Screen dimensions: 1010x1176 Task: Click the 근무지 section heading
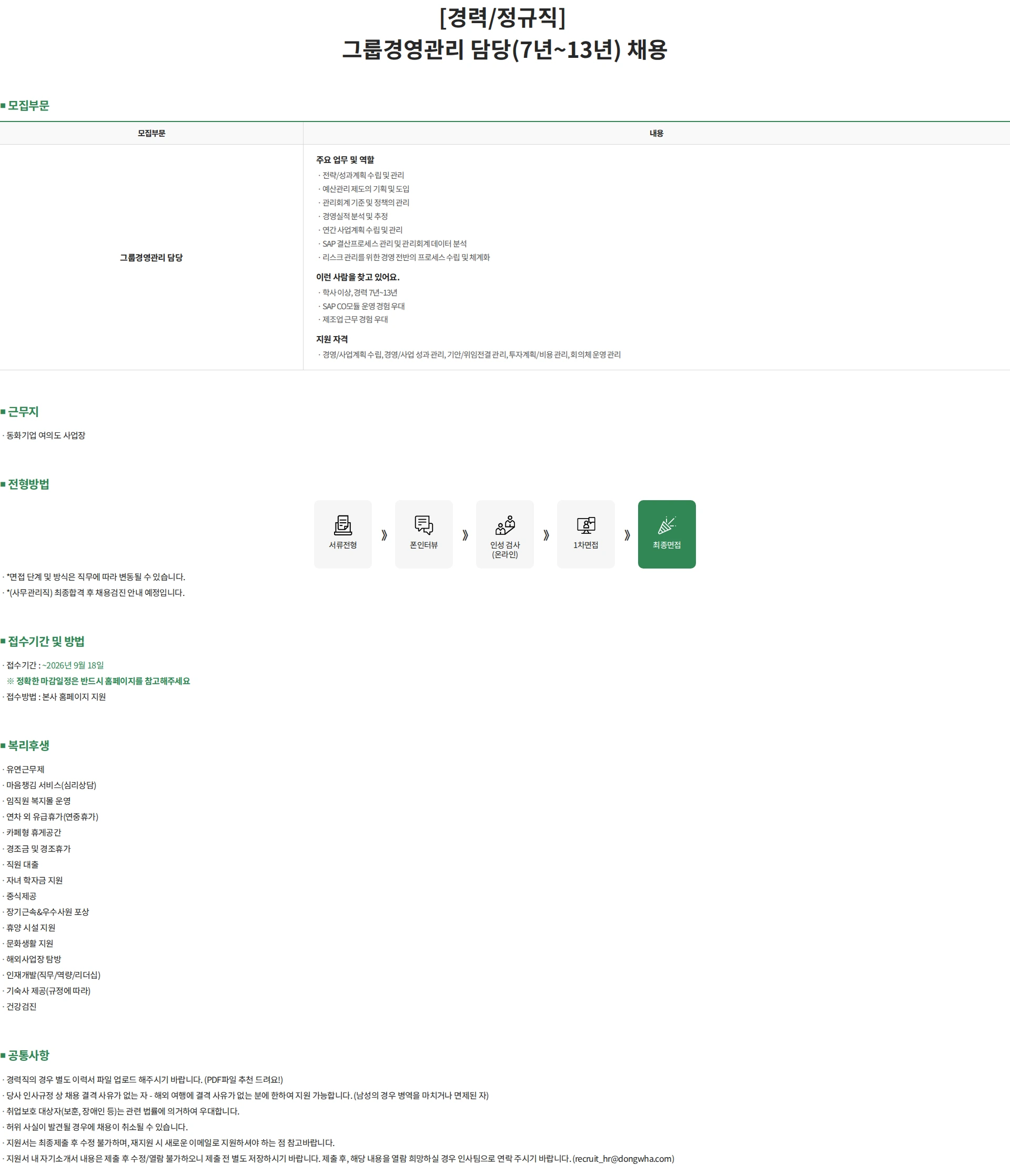[23, 411]
